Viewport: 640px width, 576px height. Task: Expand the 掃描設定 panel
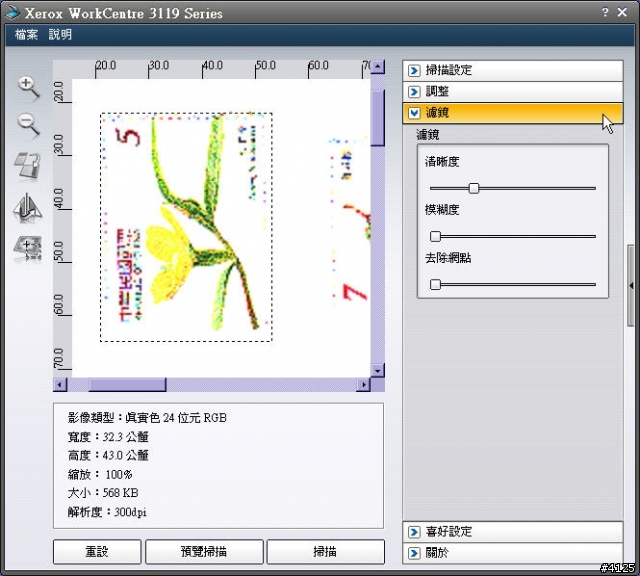pos(513,70)
